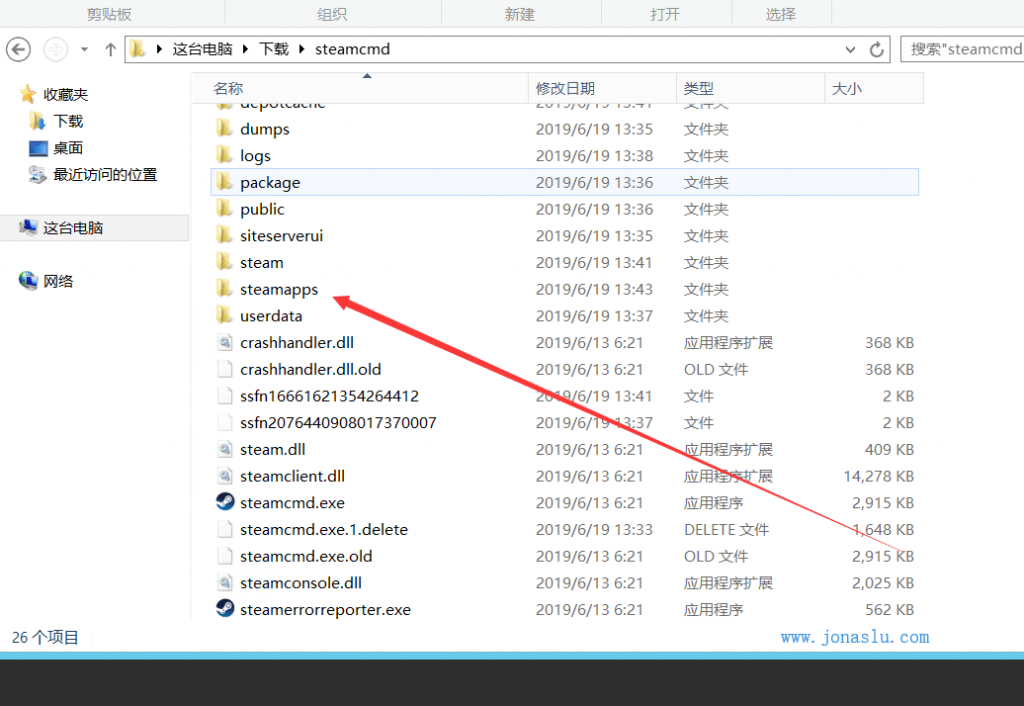The width and height of the screenshot is (1024, 706).
Task: Select the userdata folder icon
Action: (224, 315)
